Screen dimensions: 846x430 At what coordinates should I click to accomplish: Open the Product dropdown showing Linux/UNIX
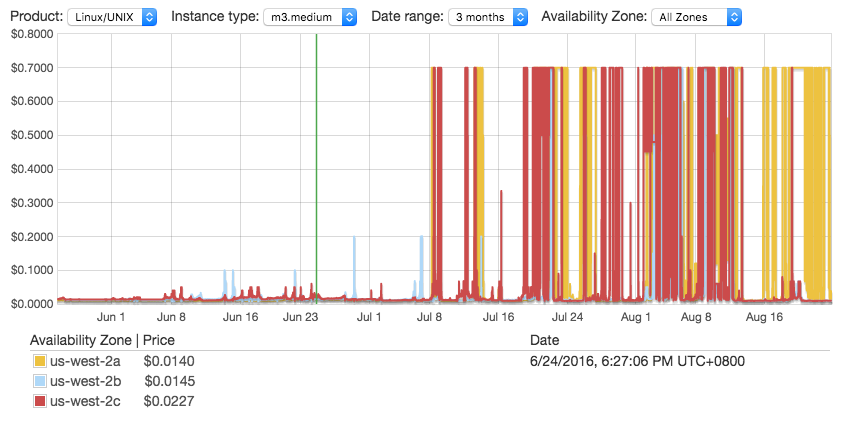point(111,17)
